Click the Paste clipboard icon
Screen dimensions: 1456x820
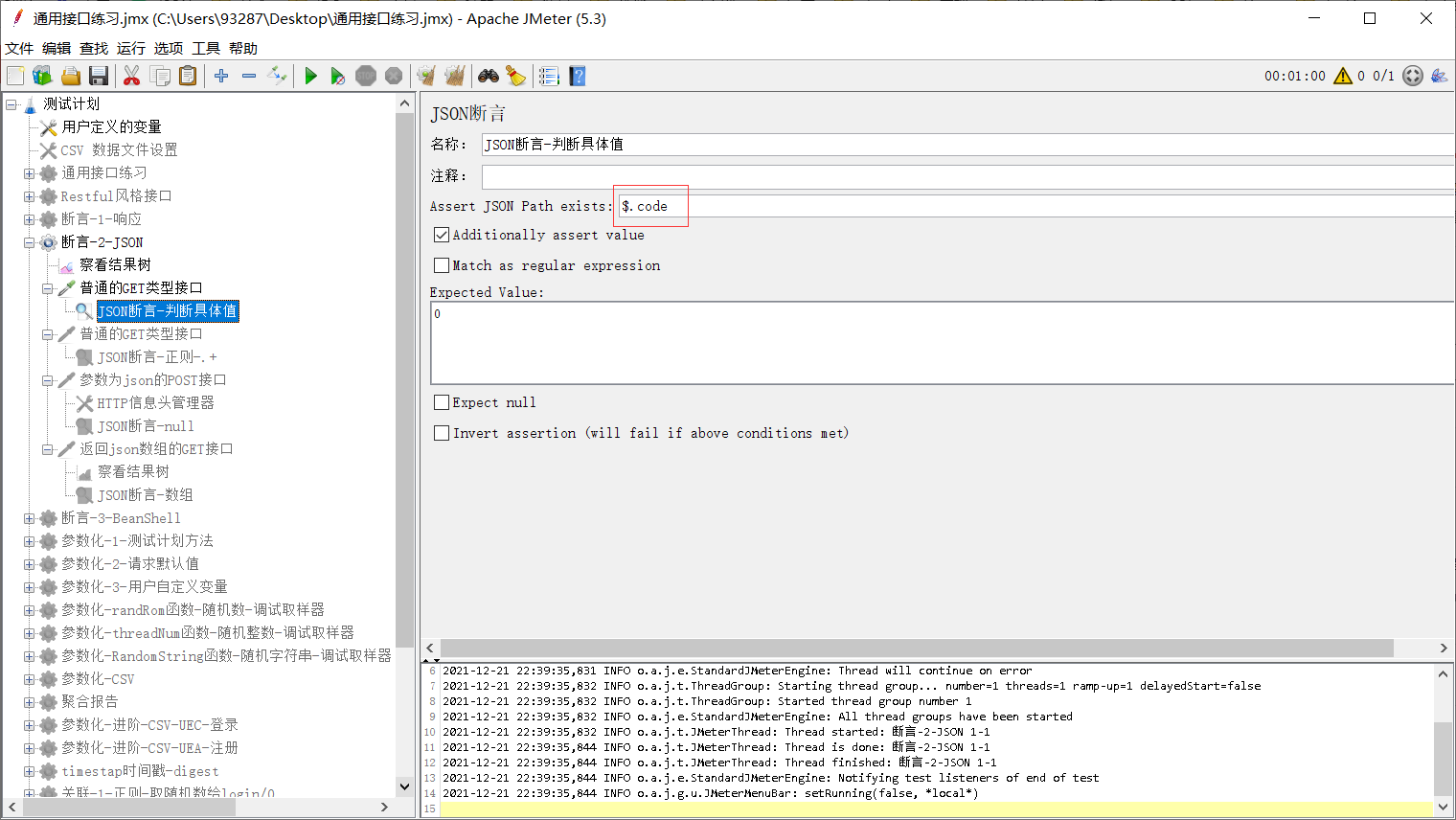188,76
